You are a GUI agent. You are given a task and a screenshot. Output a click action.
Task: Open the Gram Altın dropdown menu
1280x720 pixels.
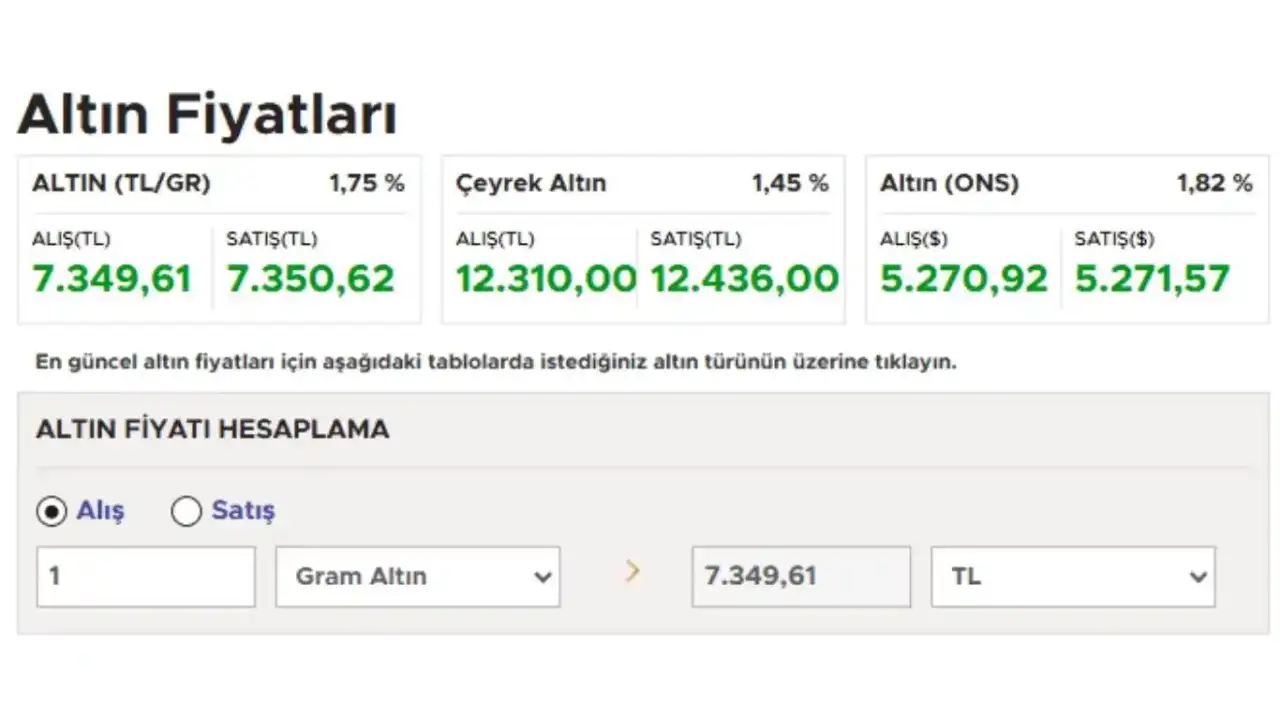[418, 576]
